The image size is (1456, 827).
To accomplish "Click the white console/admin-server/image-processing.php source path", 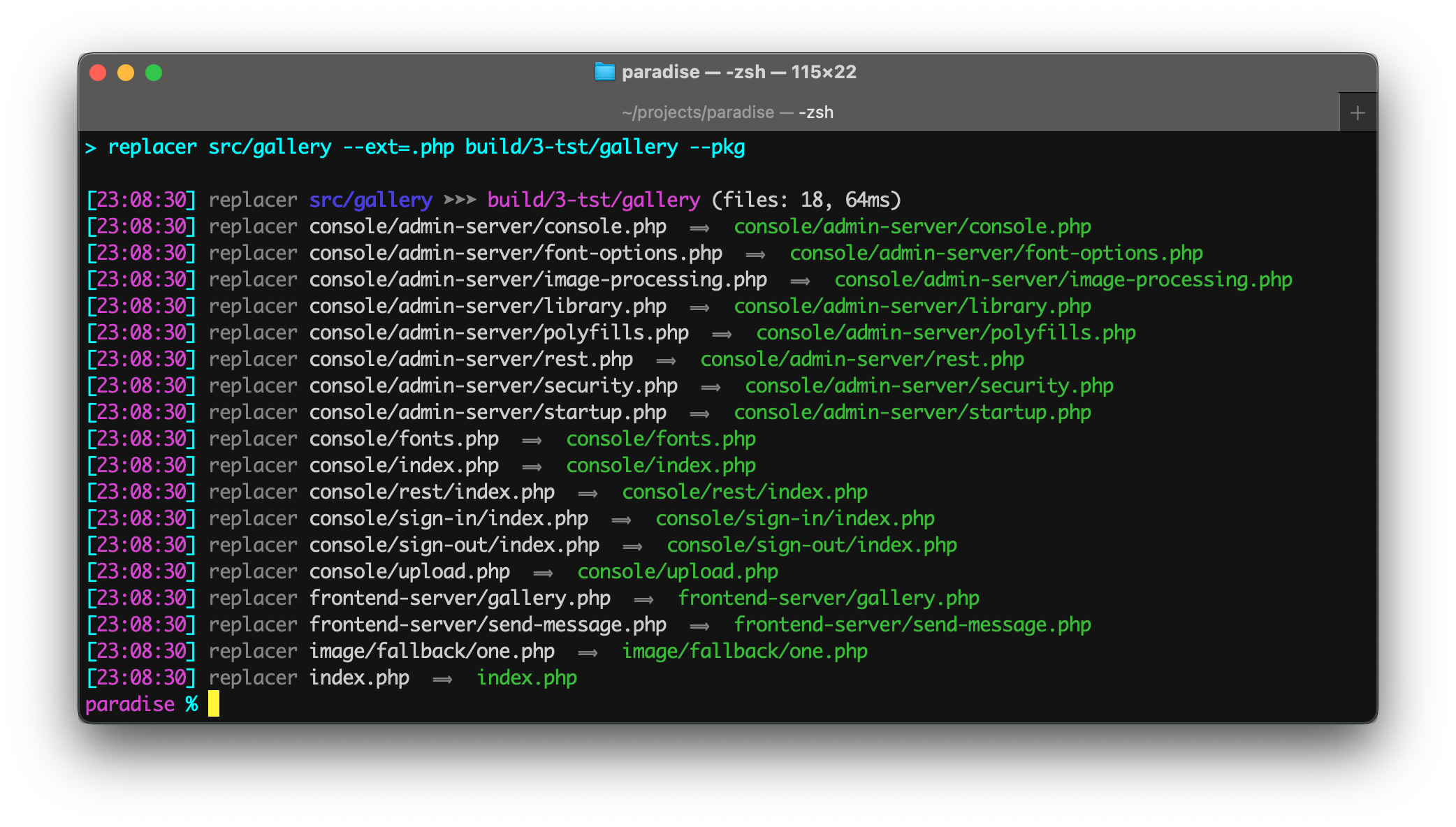I will coord(538,280).
